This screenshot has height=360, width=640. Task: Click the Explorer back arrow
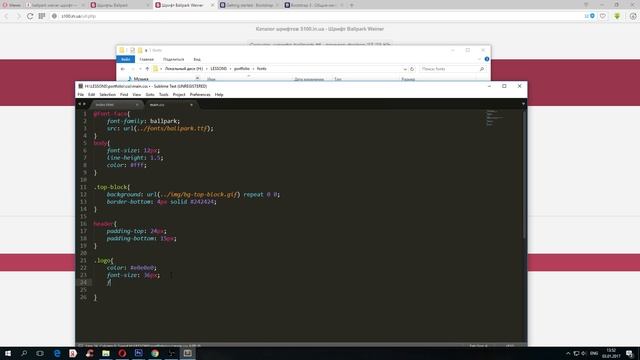[123, 69]
